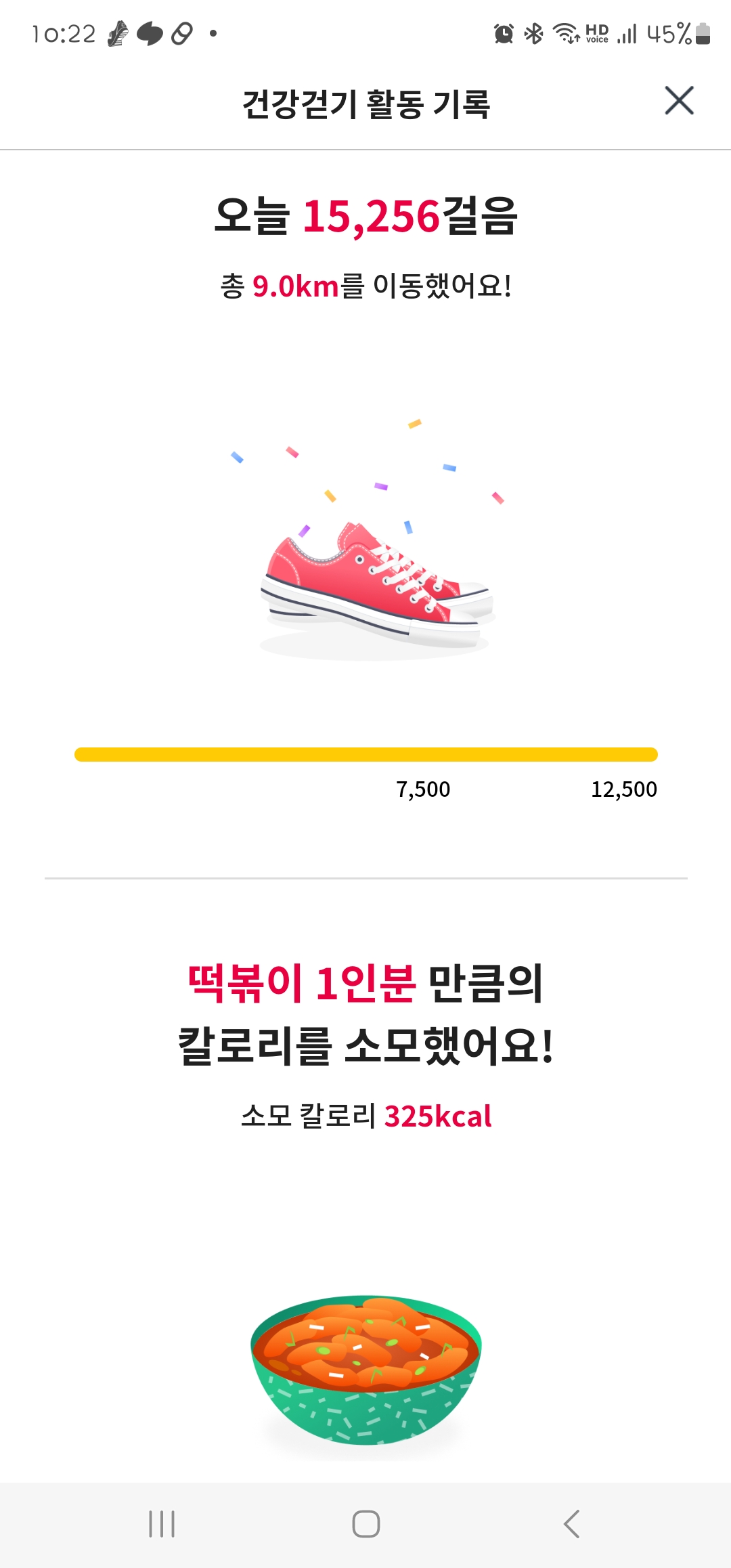Tap the Wi-Fi status icon
Screen dimensions: 731x1568
click(565, 33)
